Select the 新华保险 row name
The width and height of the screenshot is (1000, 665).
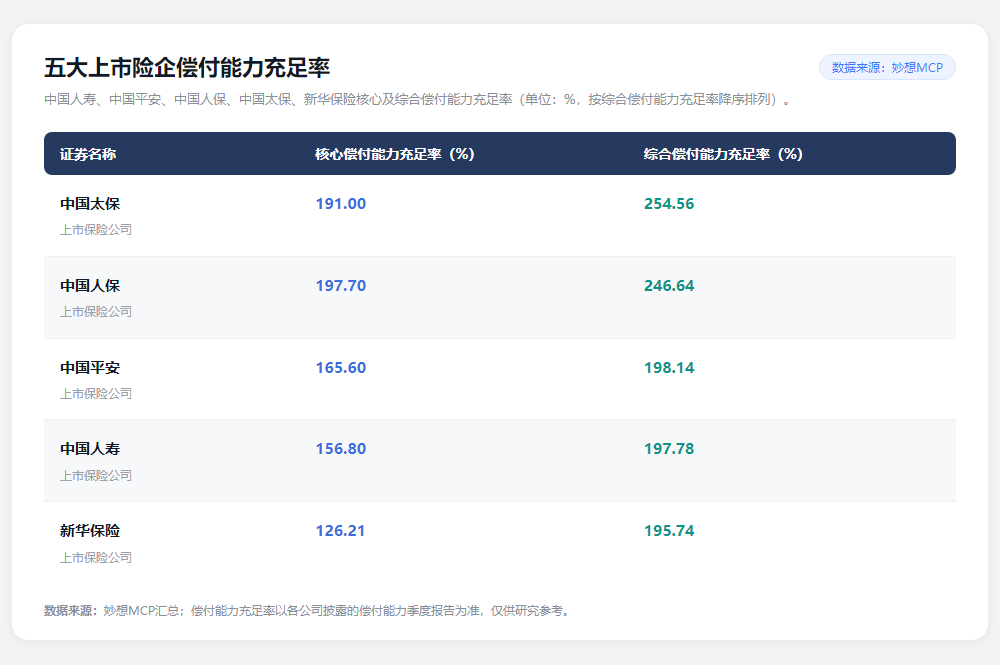tap(90, 531)
